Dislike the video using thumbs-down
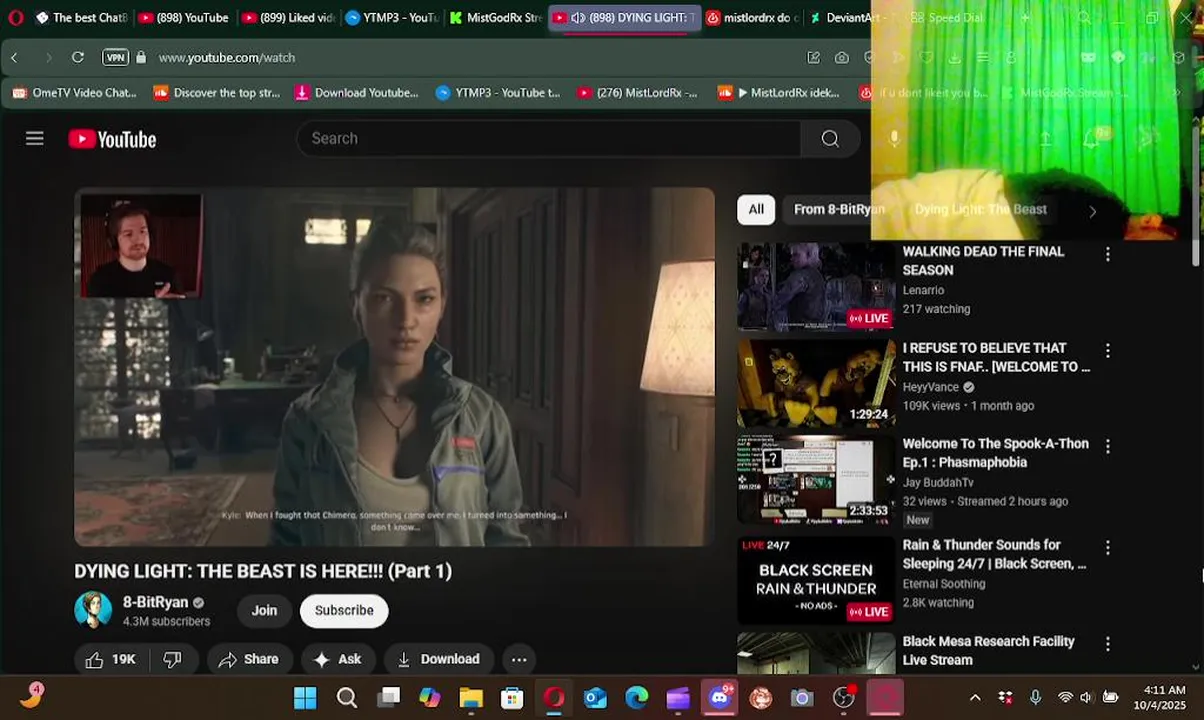The image size is (1204, 720). pos(172,659)
